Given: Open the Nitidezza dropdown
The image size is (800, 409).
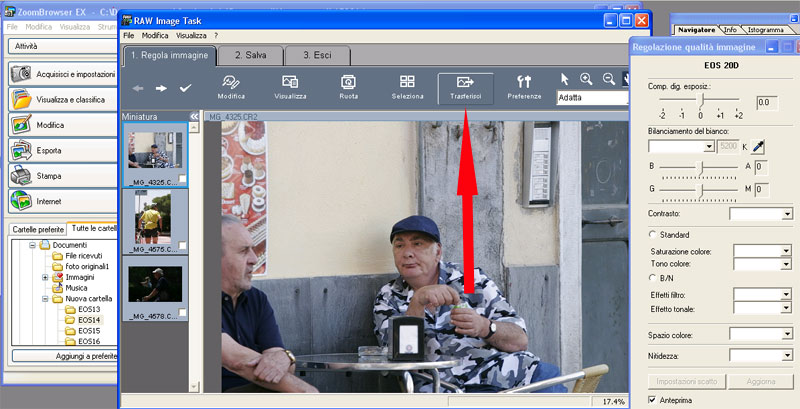Looking at the screenshot, I should (x=760, y=354).
